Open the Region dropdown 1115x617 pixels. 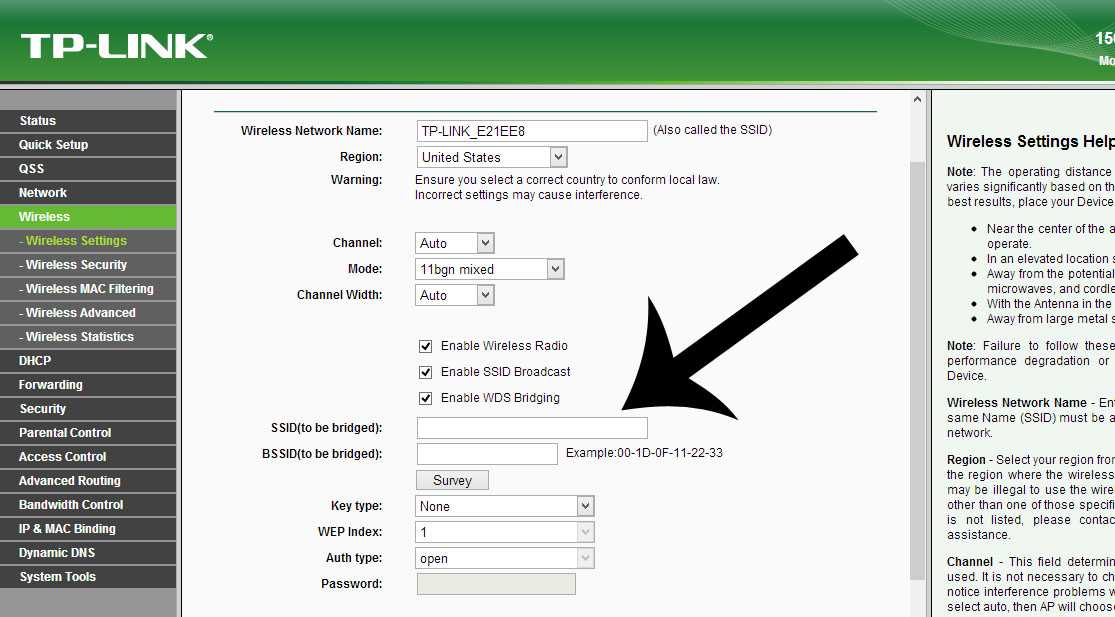pos(491,157)
